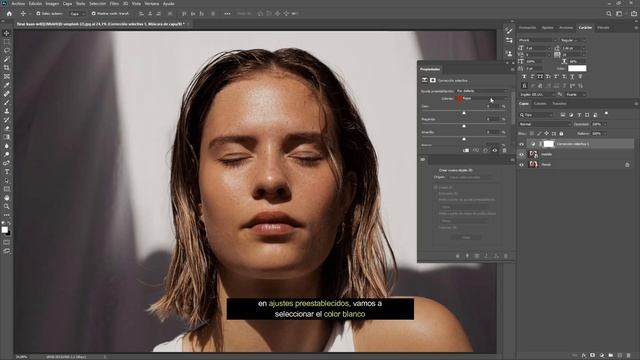Click foreground color swatch in toolbox
Screen dimensions: 640x360
coord(4,230)
